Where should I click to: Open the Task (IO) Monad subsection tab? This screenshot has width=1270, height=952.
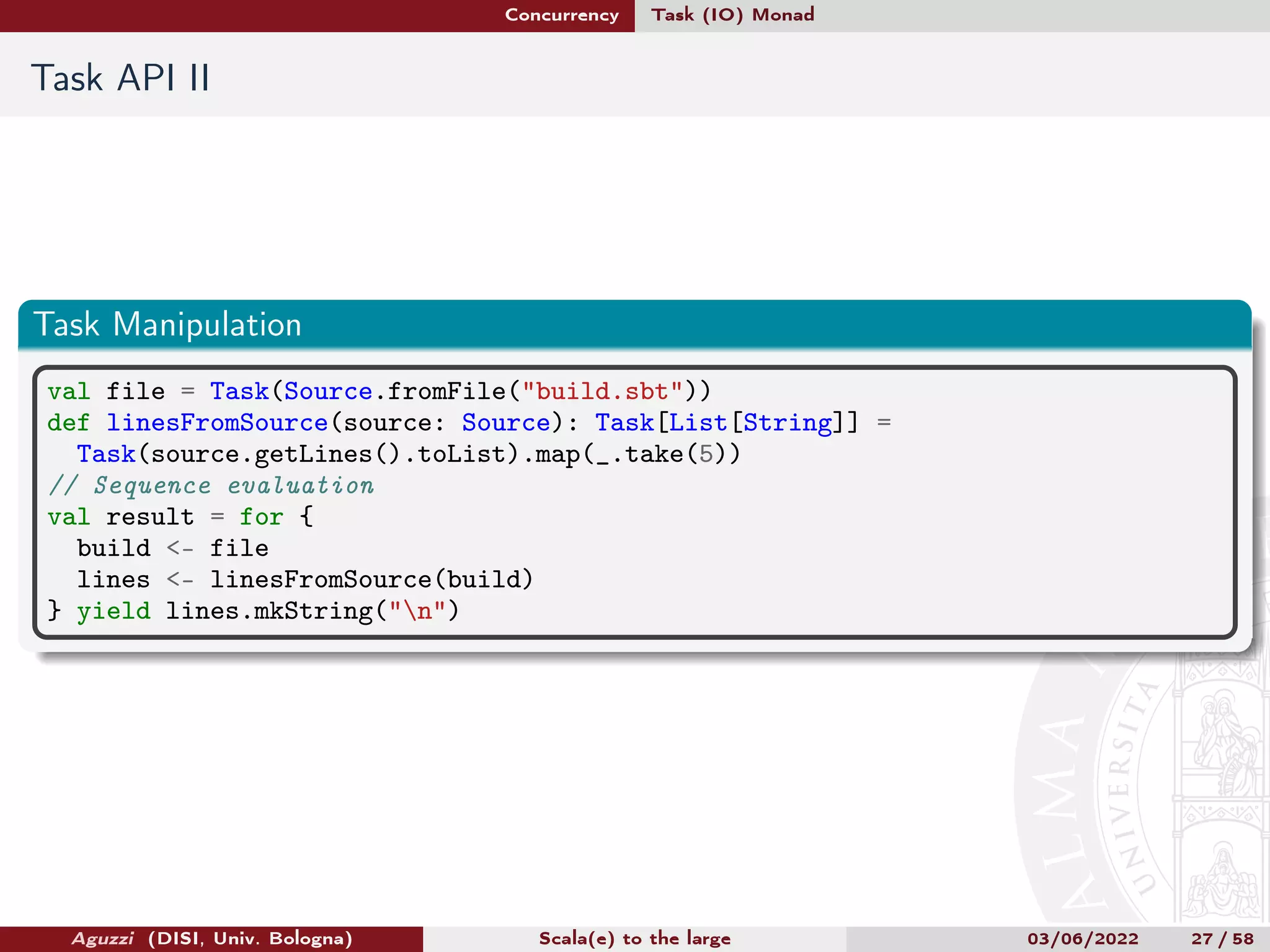(732, 15)
